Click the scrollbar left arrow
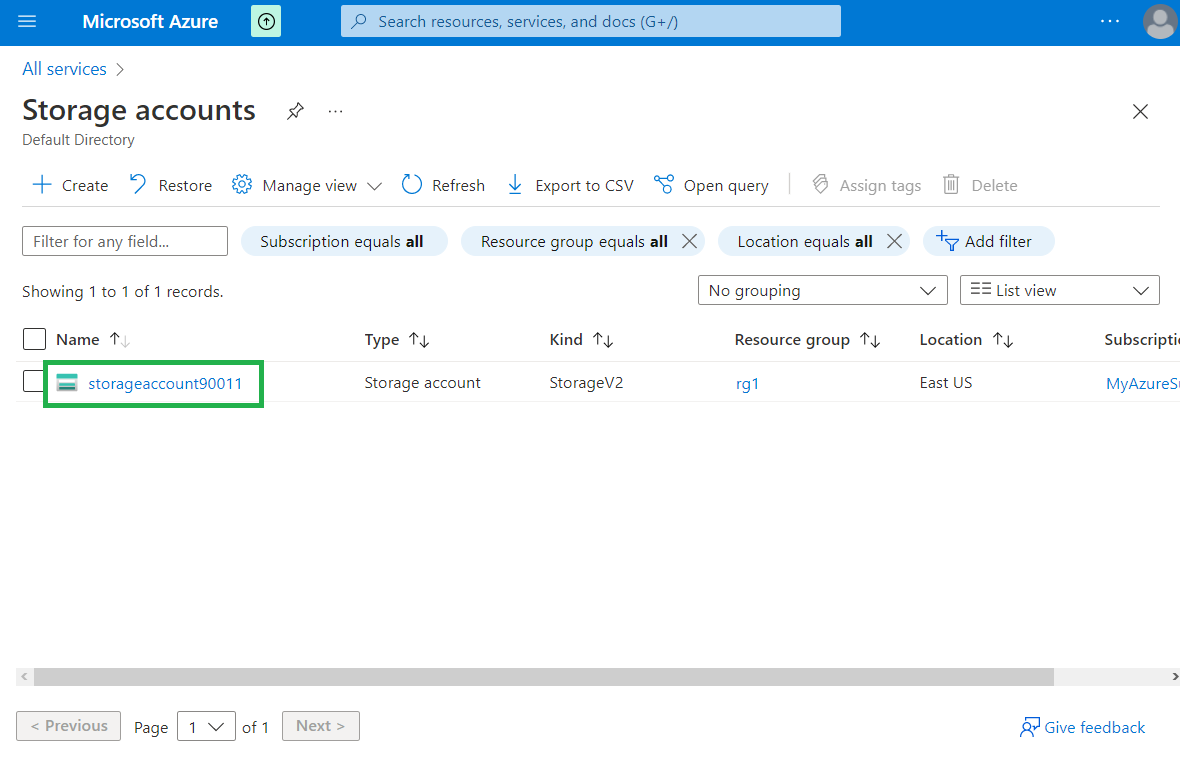Image resolution: width=1180 pixels, height=760 pixels. (24, 676)
